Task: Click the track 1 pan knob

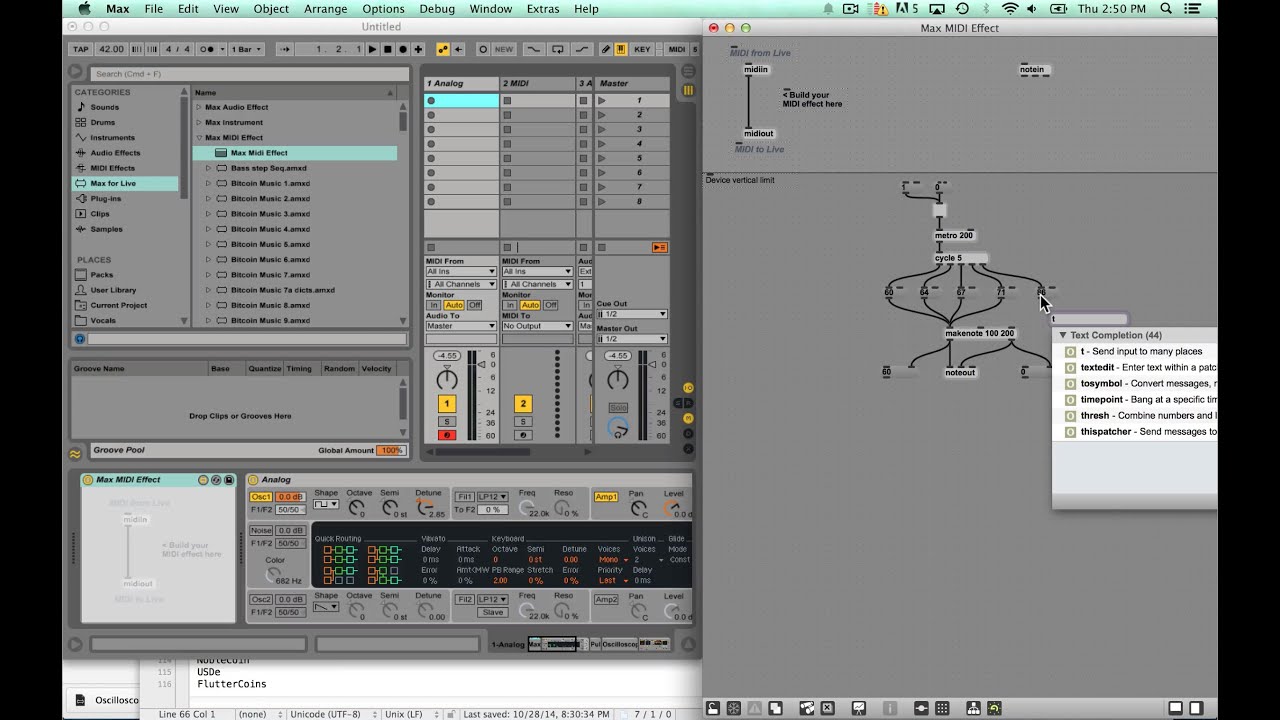Action: 447,379
